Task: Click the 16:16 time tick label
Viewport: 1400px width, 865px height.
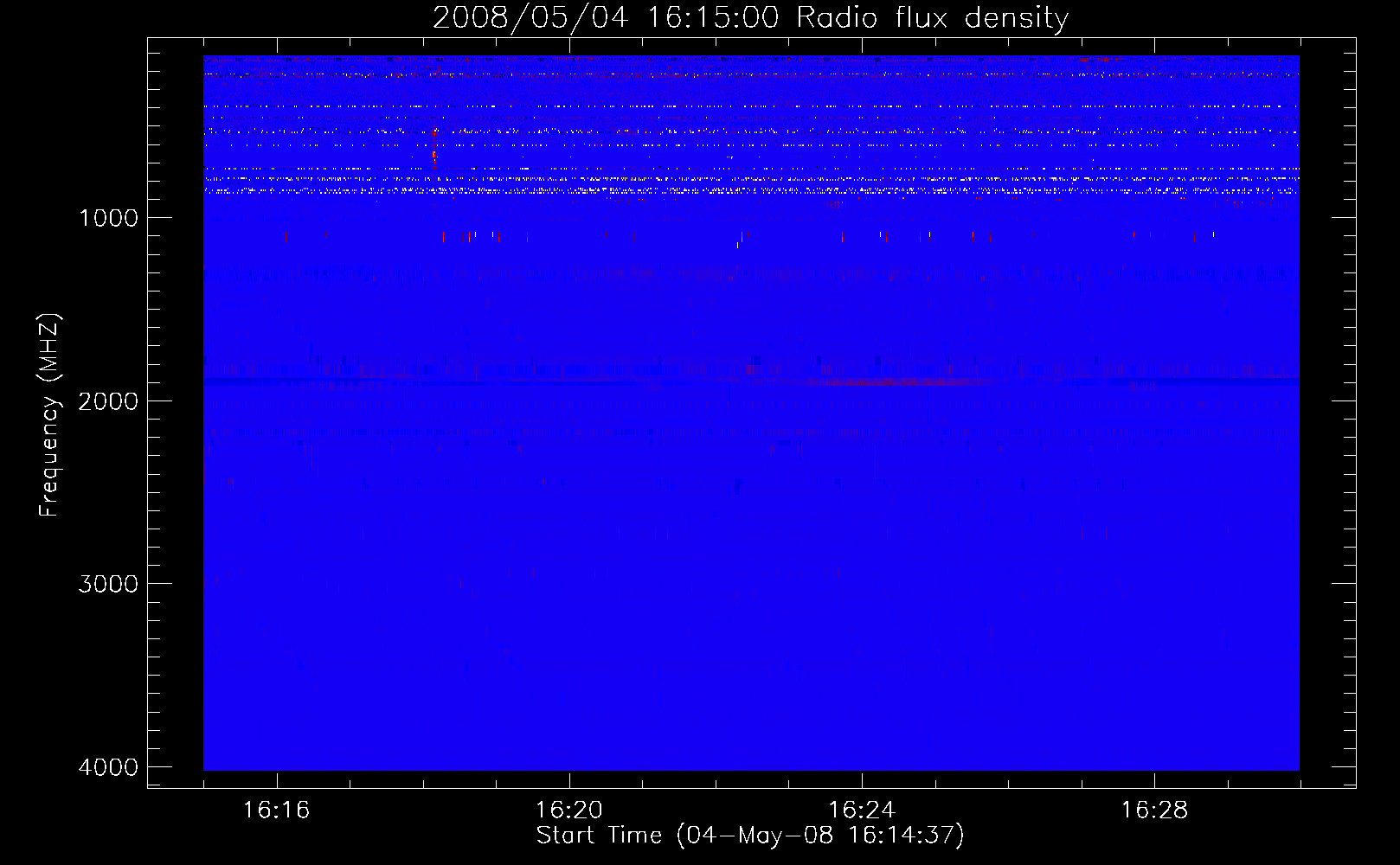Action: (277, 811)
